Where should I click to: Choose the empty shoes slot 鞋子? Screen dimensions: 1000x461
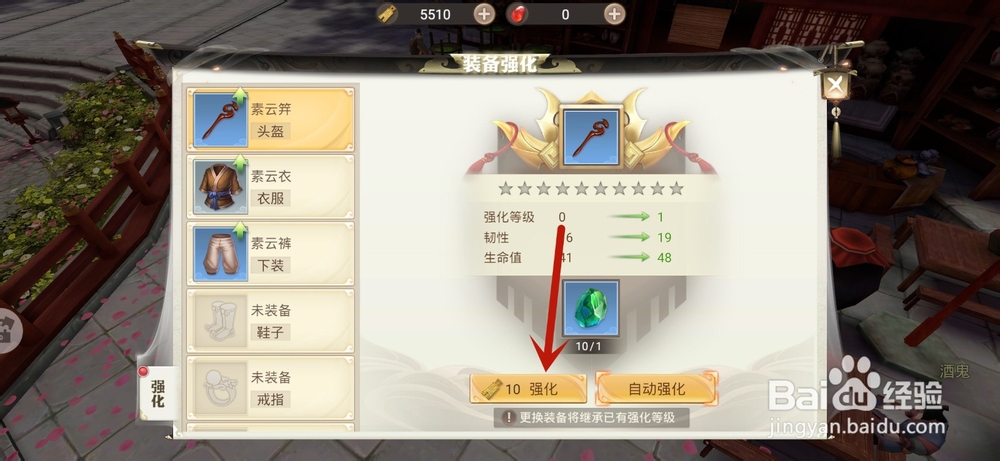270,320
